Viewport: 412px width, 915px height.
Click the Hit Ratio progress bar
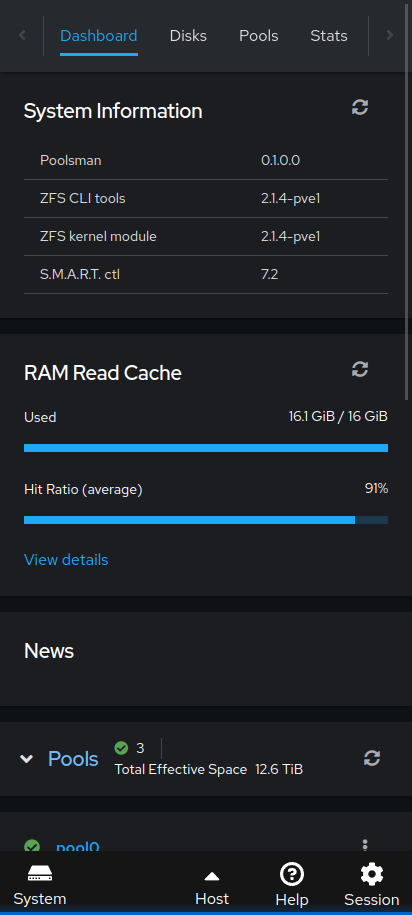206,520
